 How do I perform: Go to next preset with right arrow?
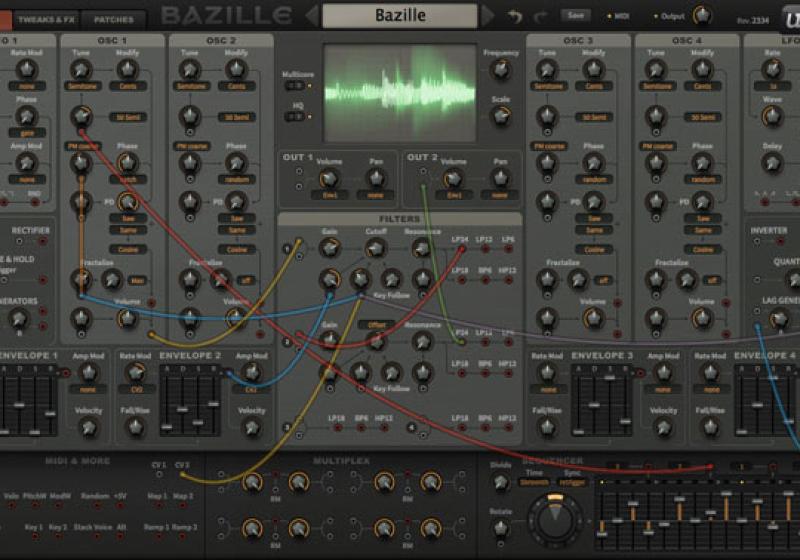coord(488,15)
